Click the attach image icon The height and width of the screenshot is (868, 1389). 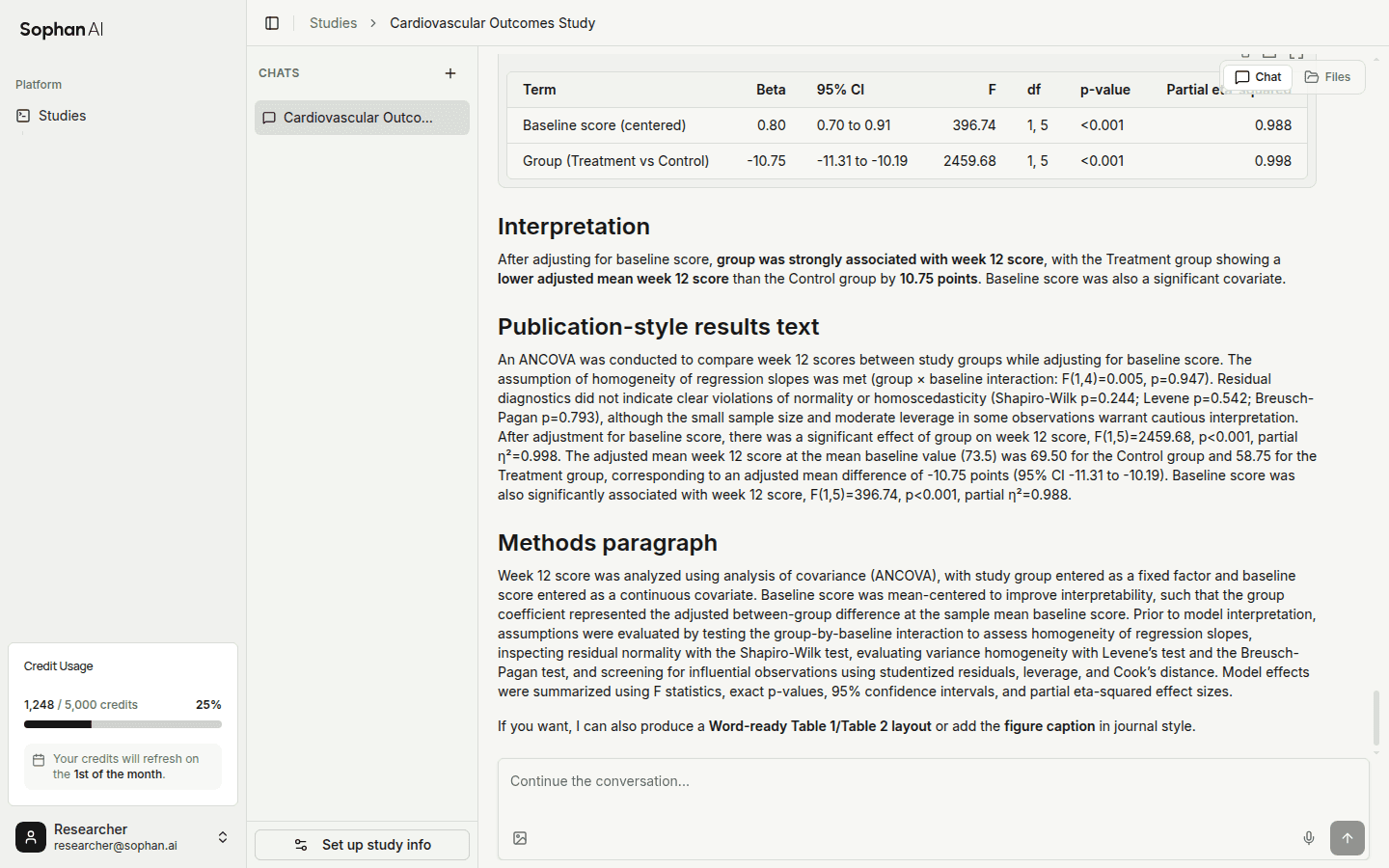[x=520, y=838]
